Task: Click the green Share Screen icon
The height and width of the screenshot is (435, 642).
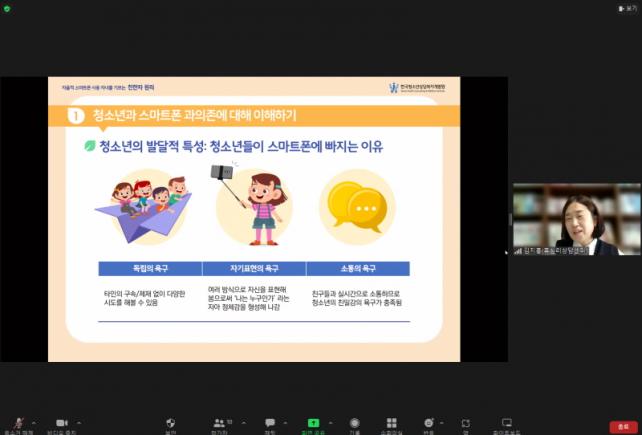Action: [313, 423]
